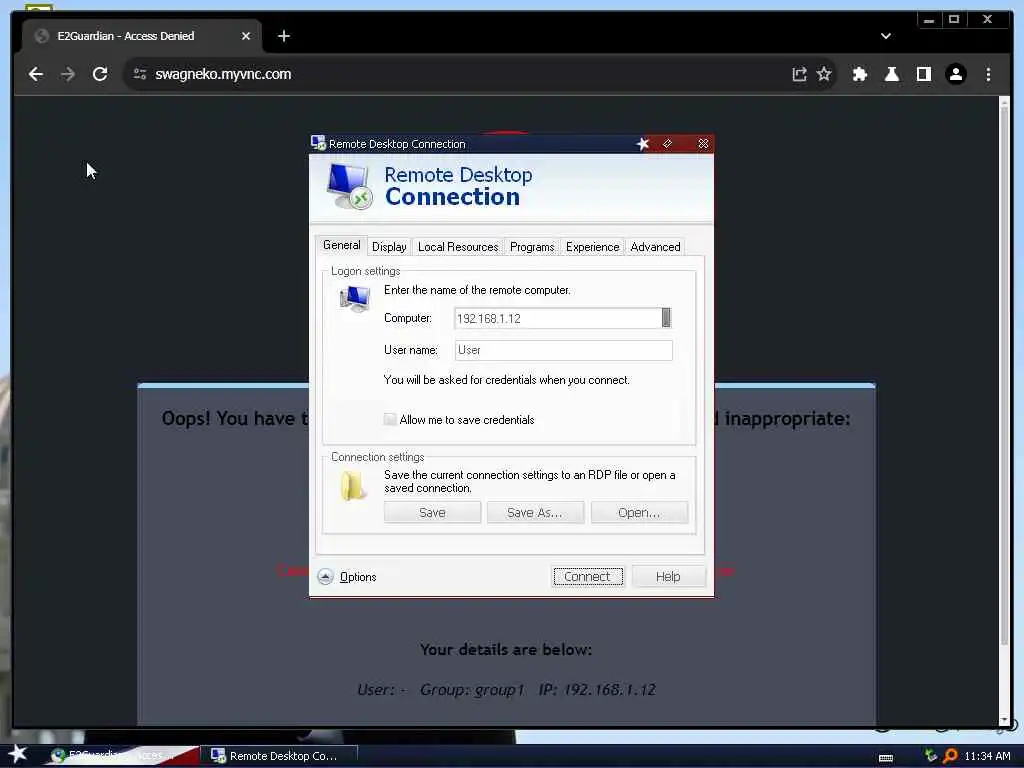Bookmark this page with the star icon
Screen dimensions: 1024x768
tap(824, 74)
